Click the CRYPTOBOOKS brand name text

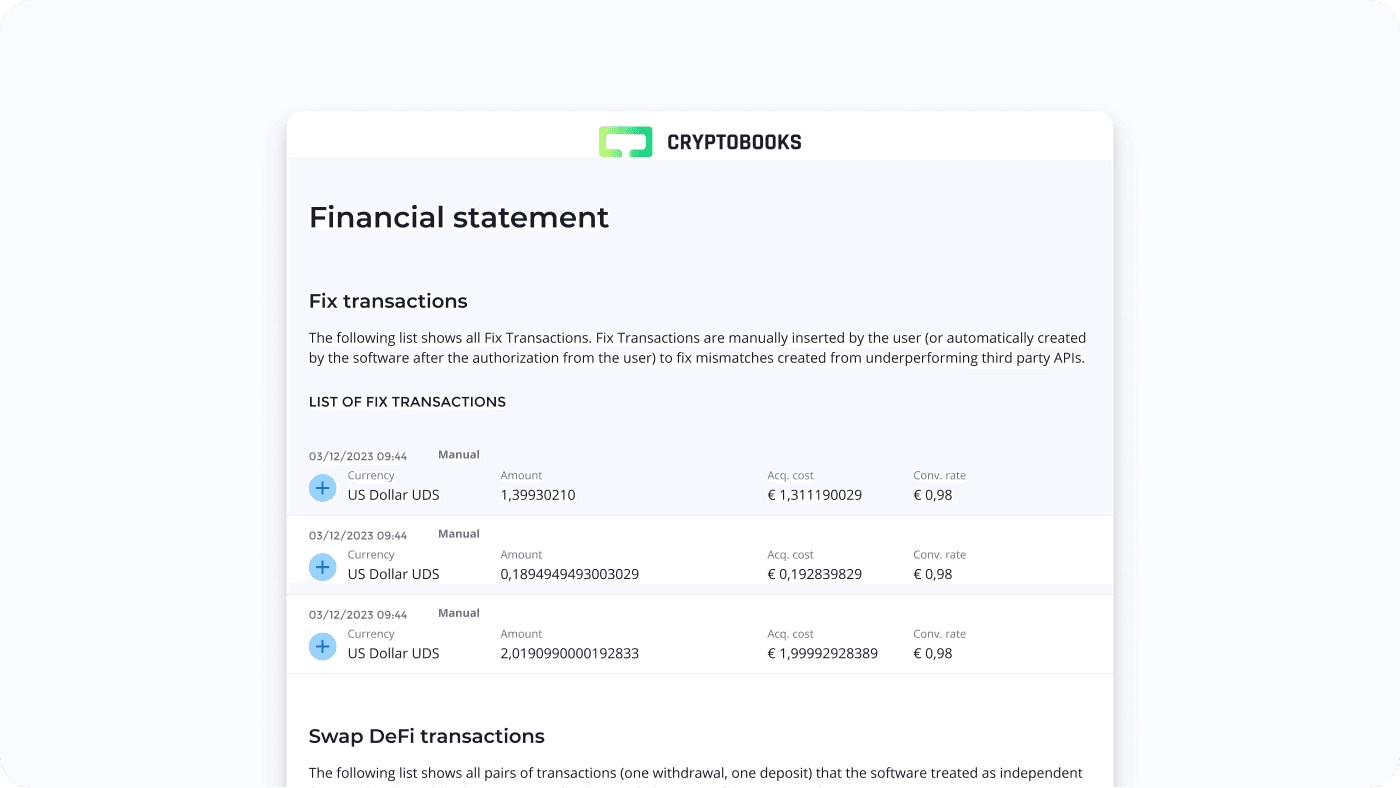pos(734,141)
